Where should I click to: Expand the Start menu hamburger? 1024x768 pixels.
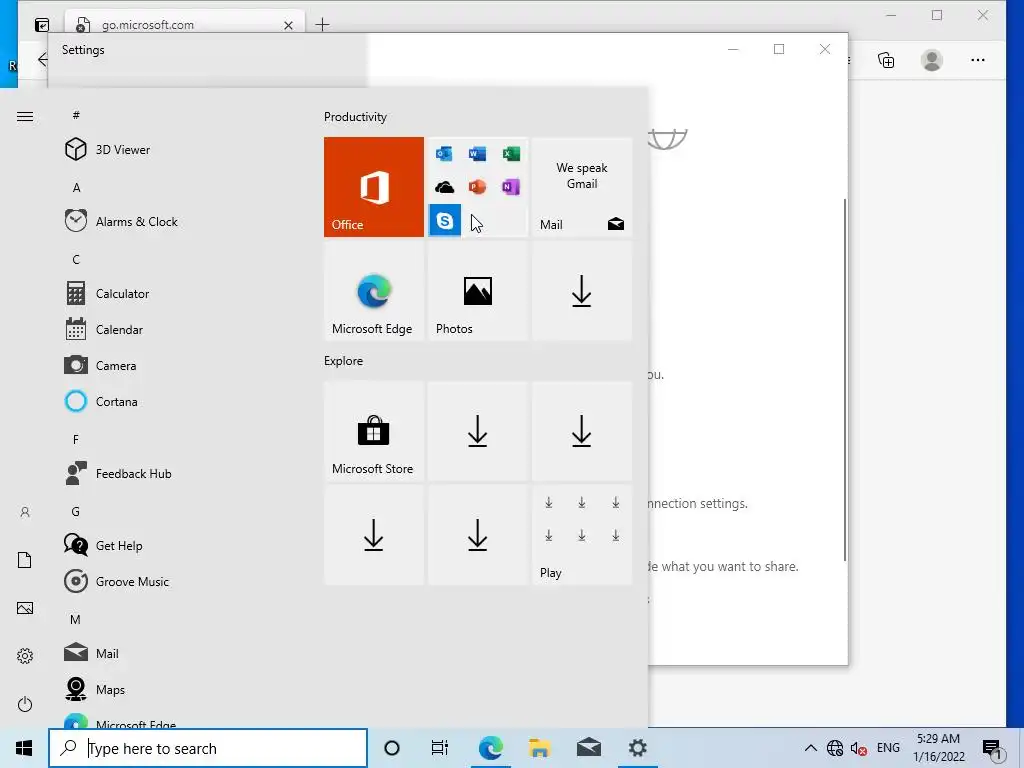coord(25,117)
